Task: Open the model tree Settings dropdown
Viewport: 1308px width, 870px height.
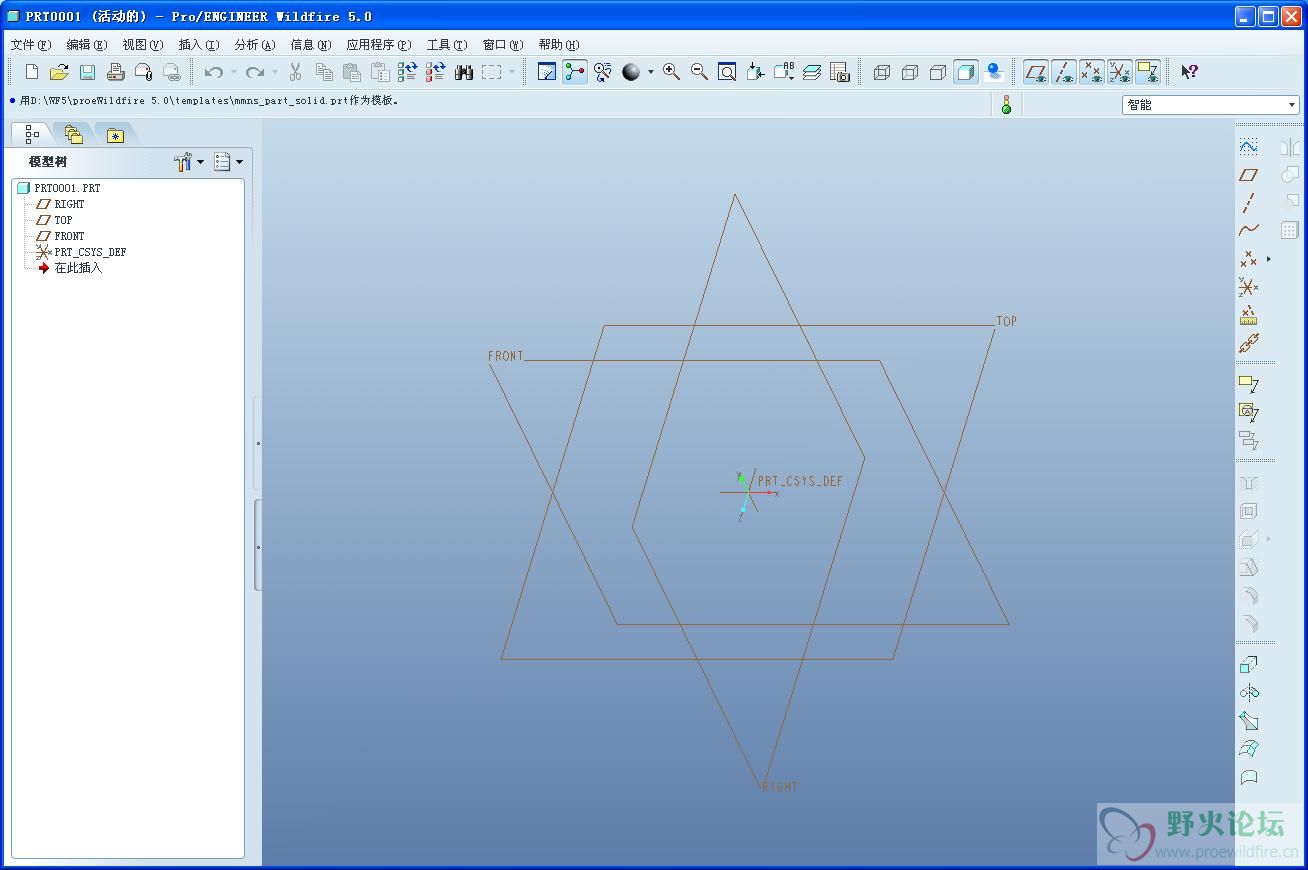Action: 188,162
